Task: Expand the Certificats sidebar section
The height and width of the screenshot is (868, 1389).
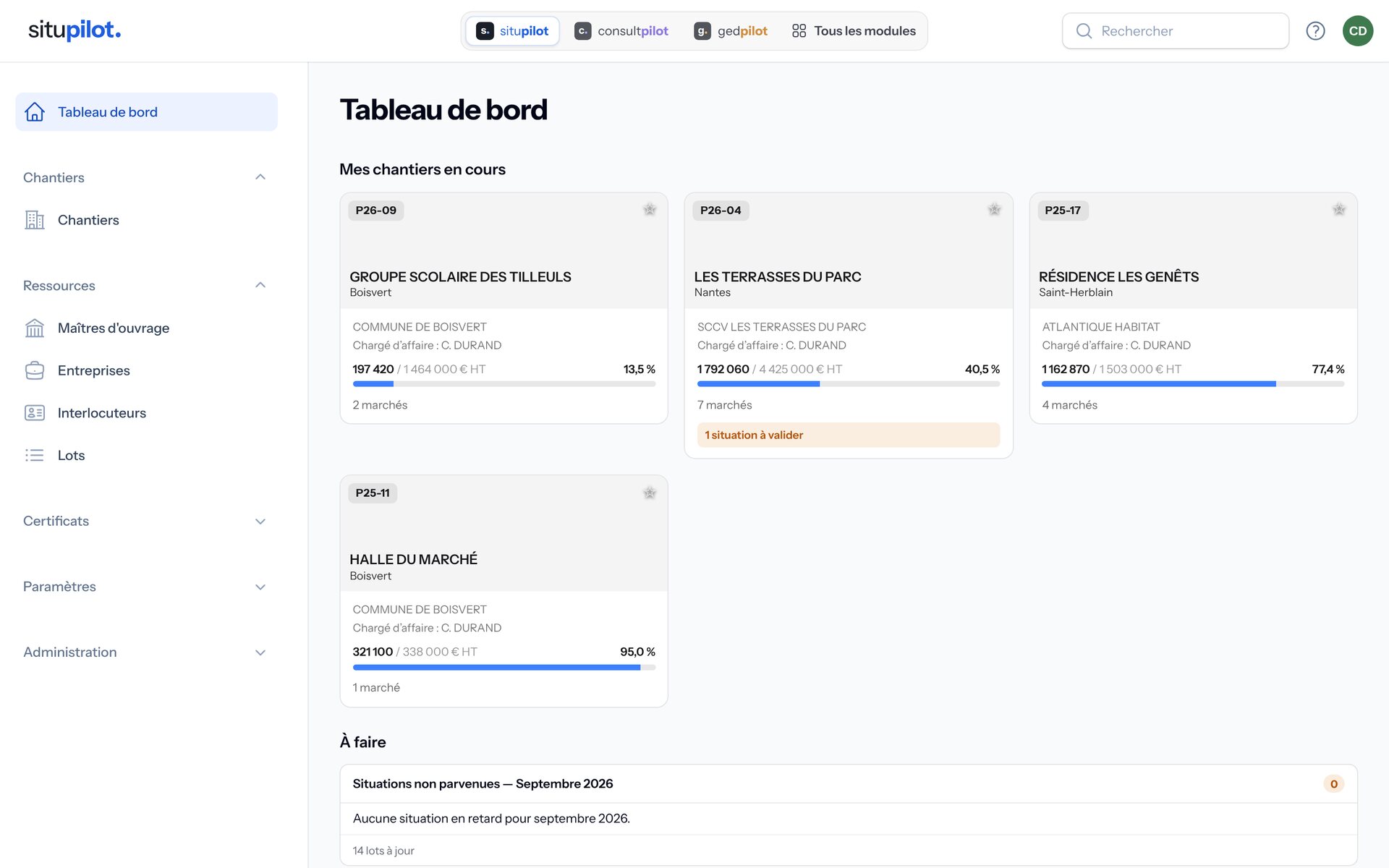Action: click(260, 522)
